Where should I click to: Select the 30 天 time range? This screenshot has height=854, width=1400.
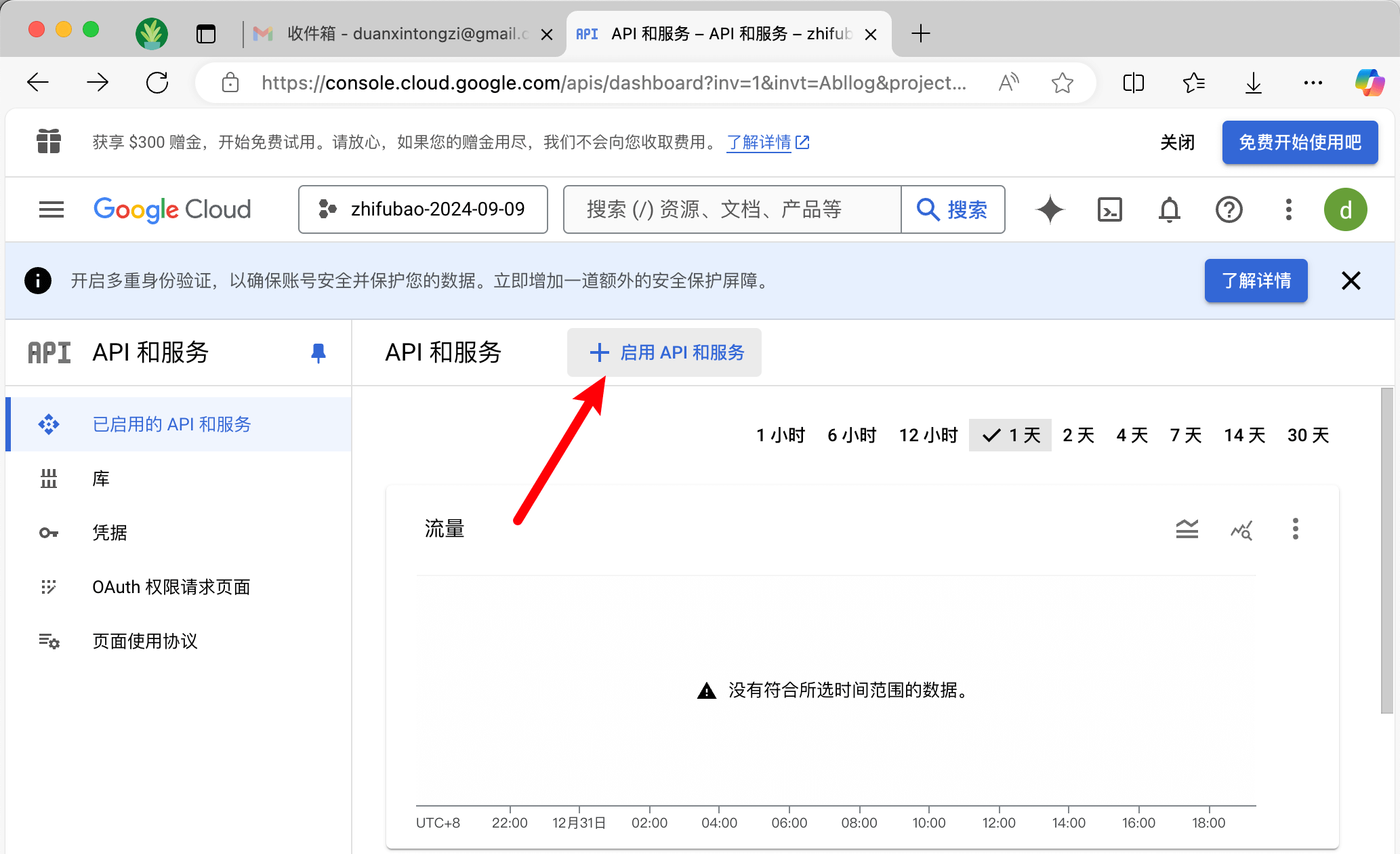1308,435
